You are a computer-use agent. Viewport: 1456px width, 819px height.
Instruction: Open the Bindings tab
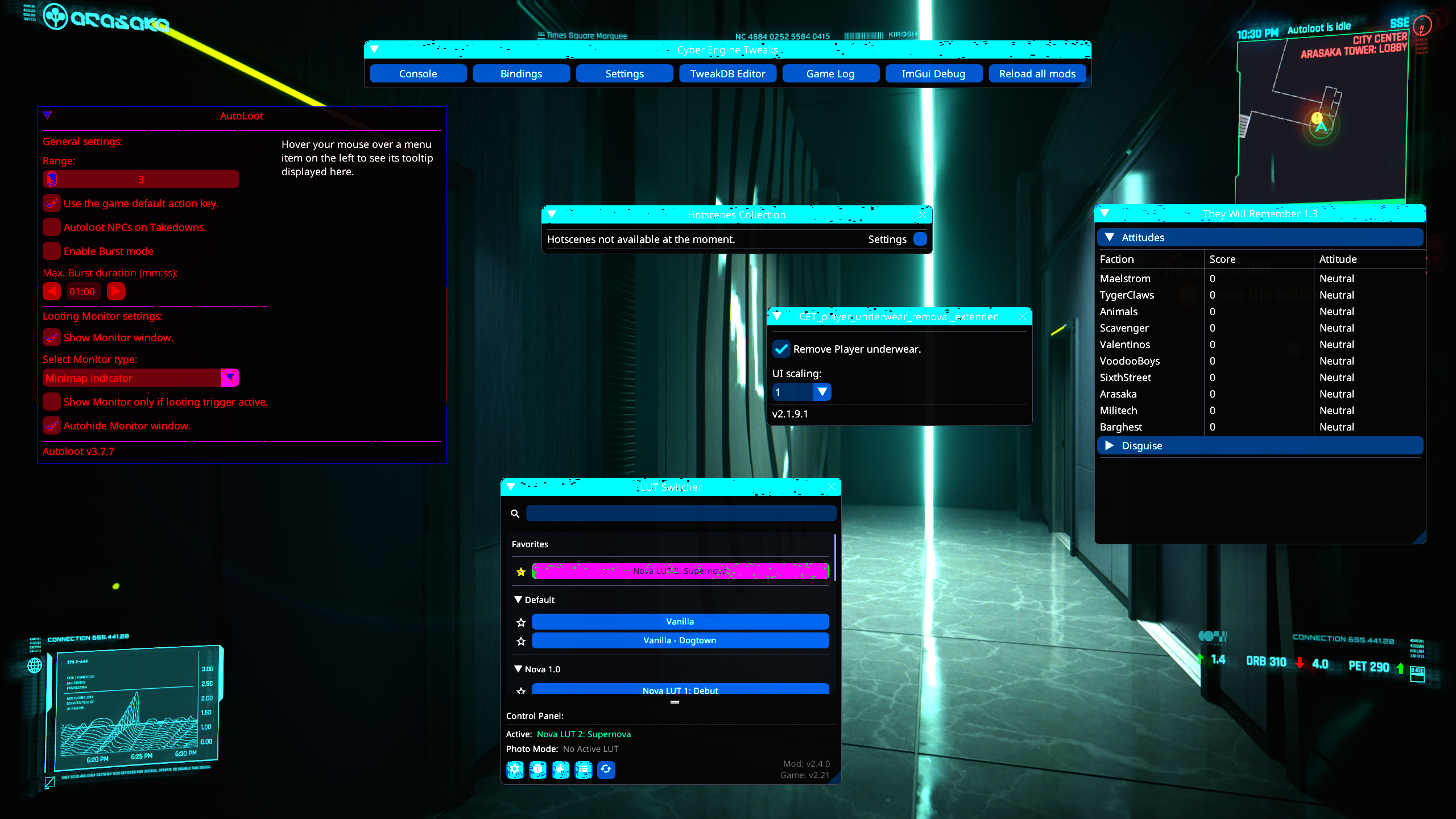(x=521, y=73)
